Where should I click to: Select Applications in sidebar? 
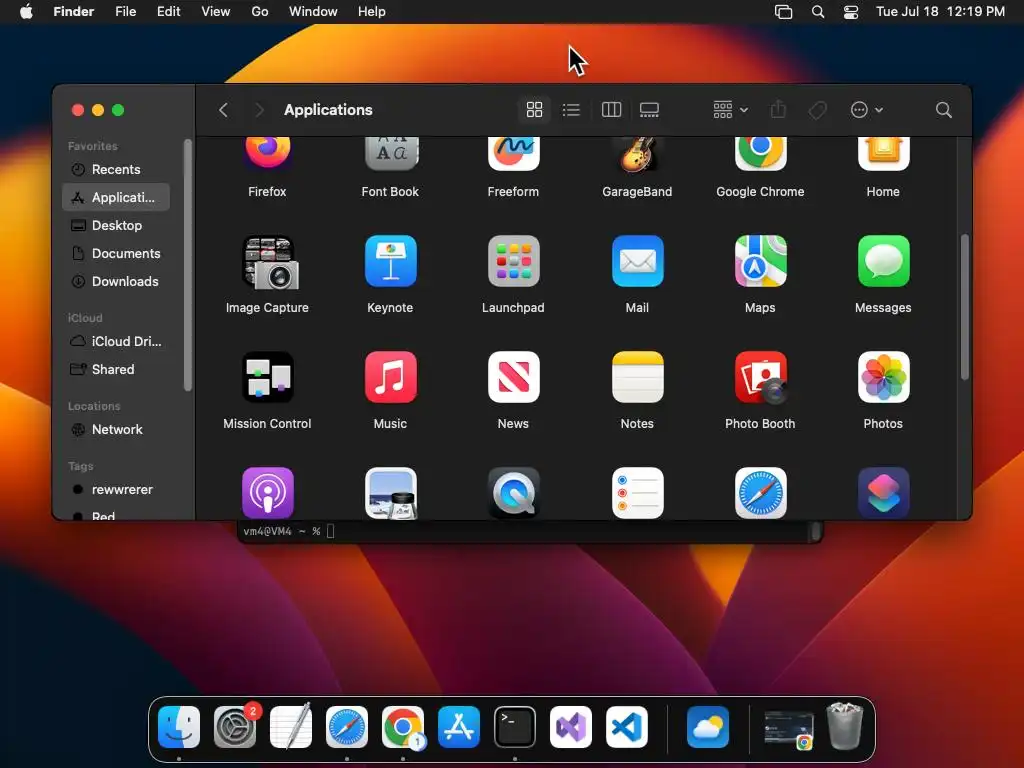click(116, 197)
